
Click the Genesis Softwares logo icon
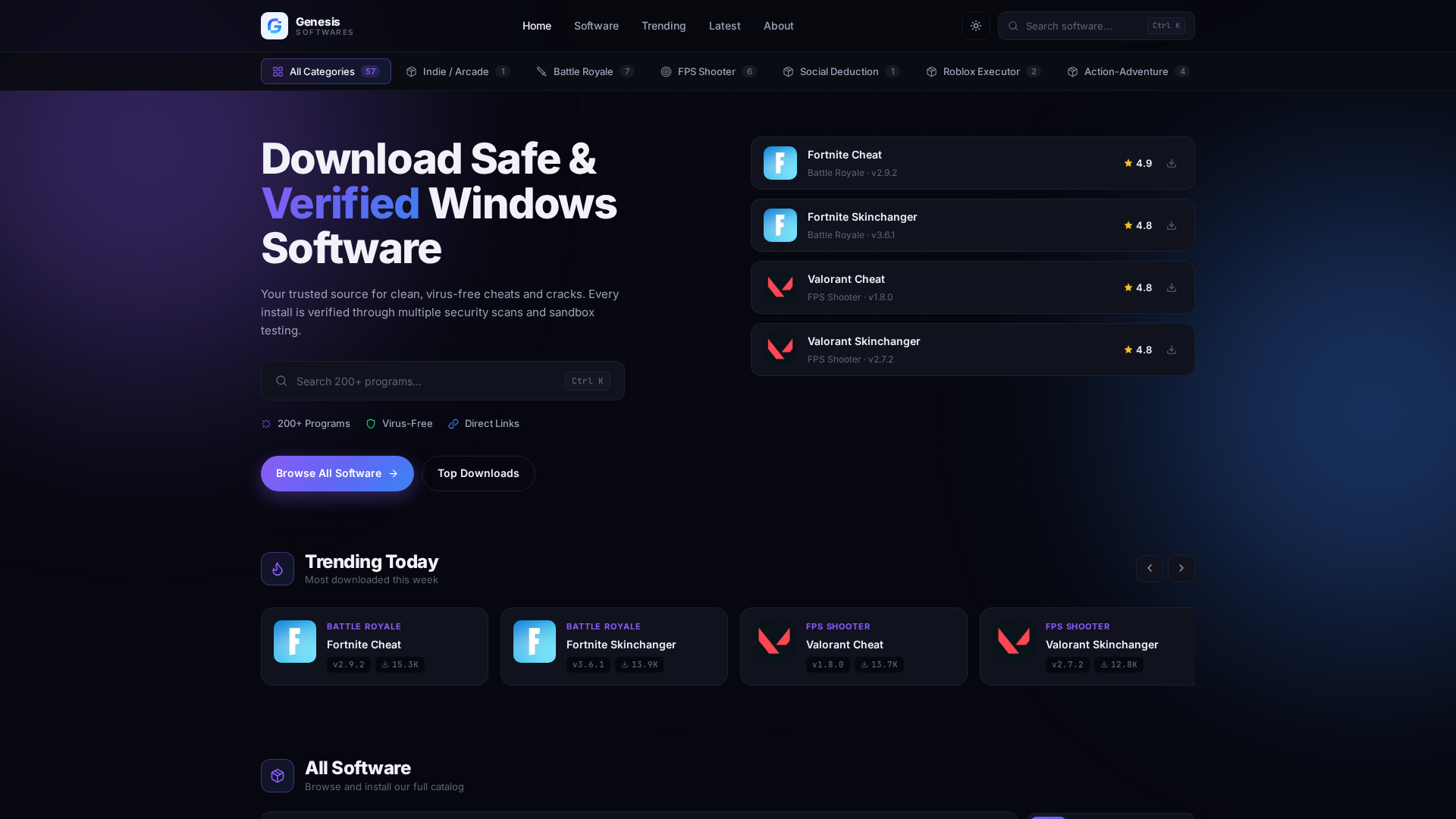(275, 26)
